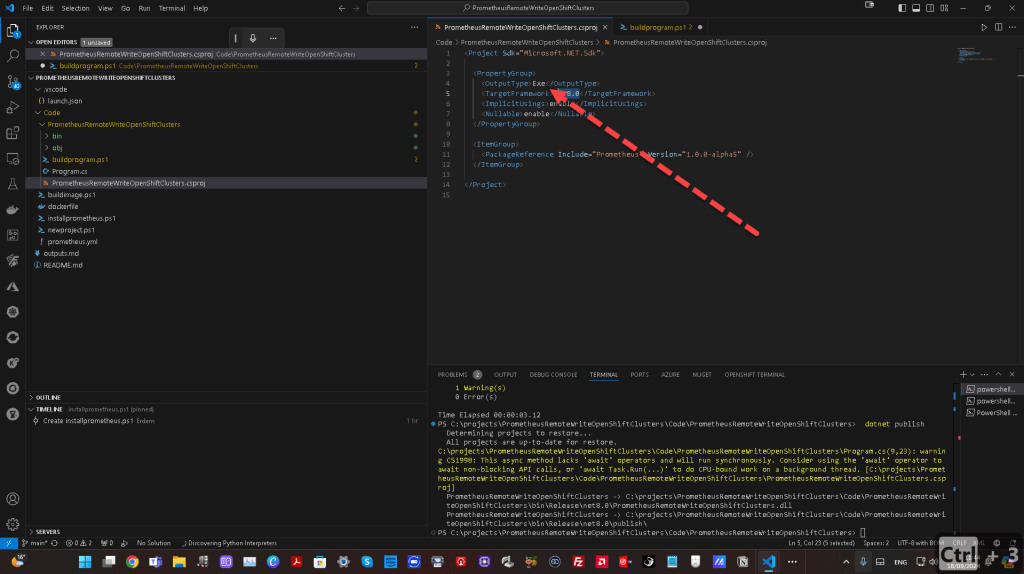Open the Manage gear menu
Screen dimensions: 1024x574
click(x=12, y=524)
